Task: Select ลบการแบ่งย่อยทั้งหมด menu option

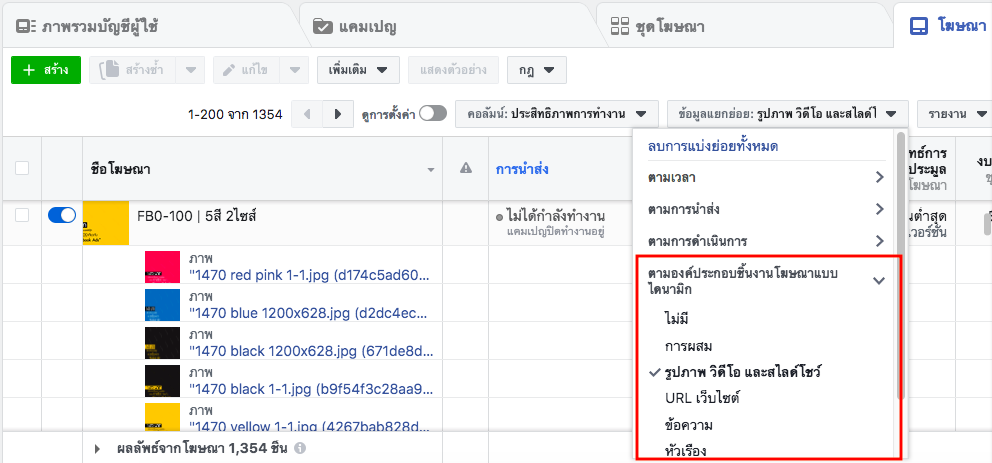Action: (712, 146)
